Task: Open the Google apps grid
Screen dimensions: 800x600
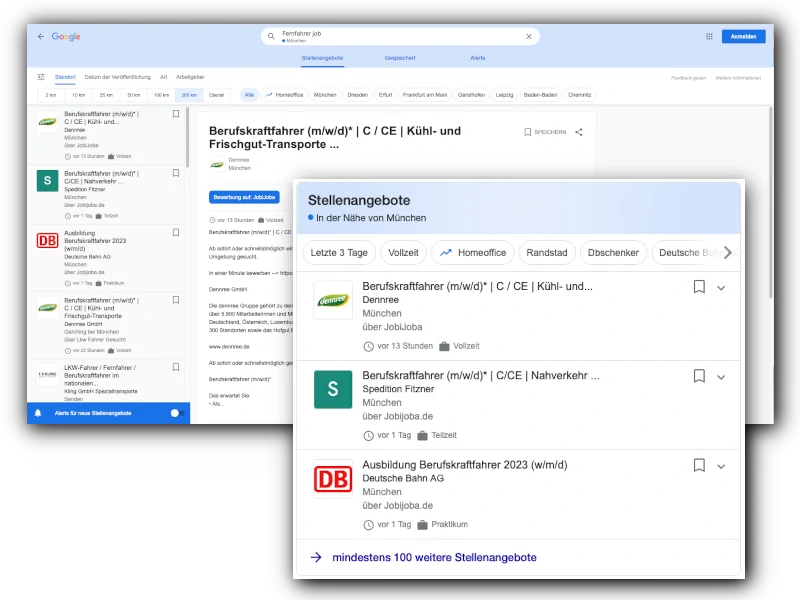Action: click(x=709, y=36)
